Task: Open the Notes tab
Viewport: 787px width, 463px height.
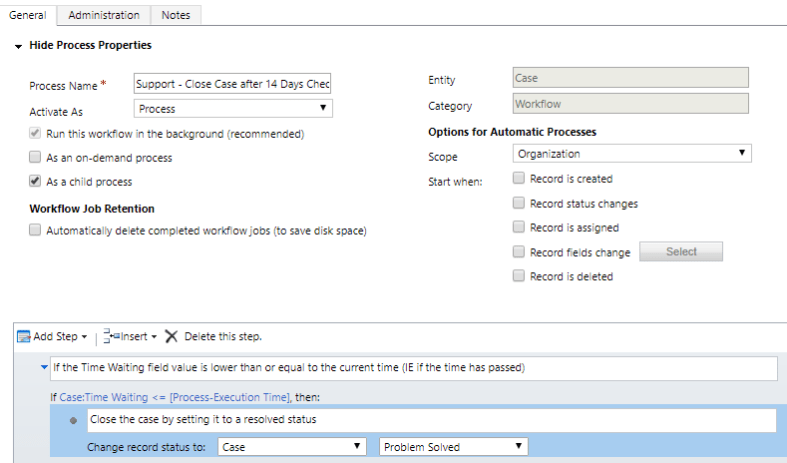Action: [177, 15]
